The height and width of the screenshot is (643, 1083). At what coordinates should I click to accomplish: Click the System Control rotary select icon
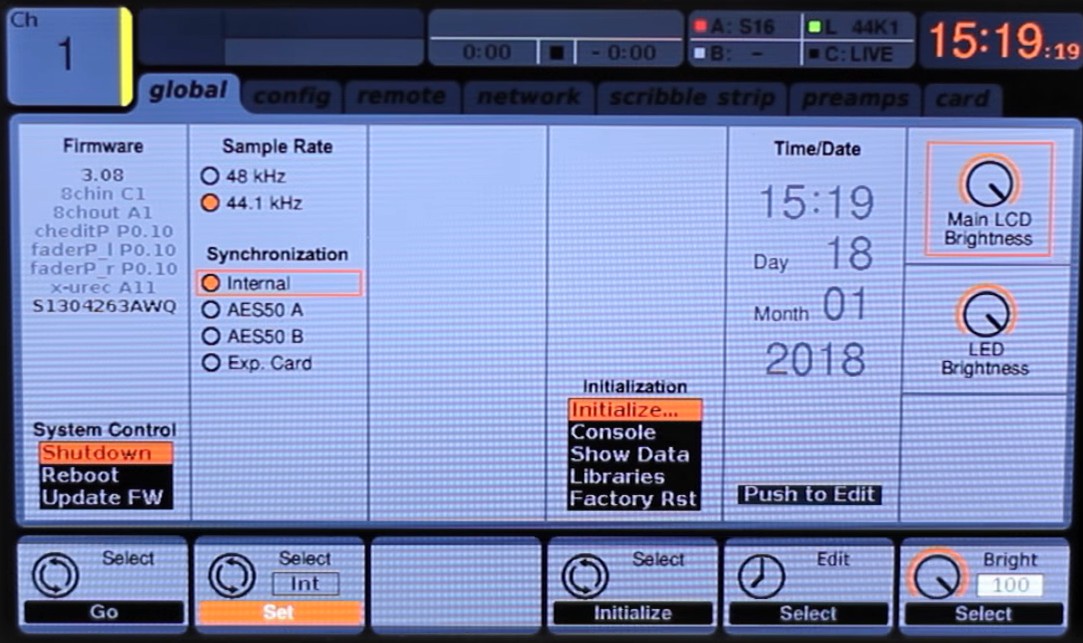click(55, 575)
